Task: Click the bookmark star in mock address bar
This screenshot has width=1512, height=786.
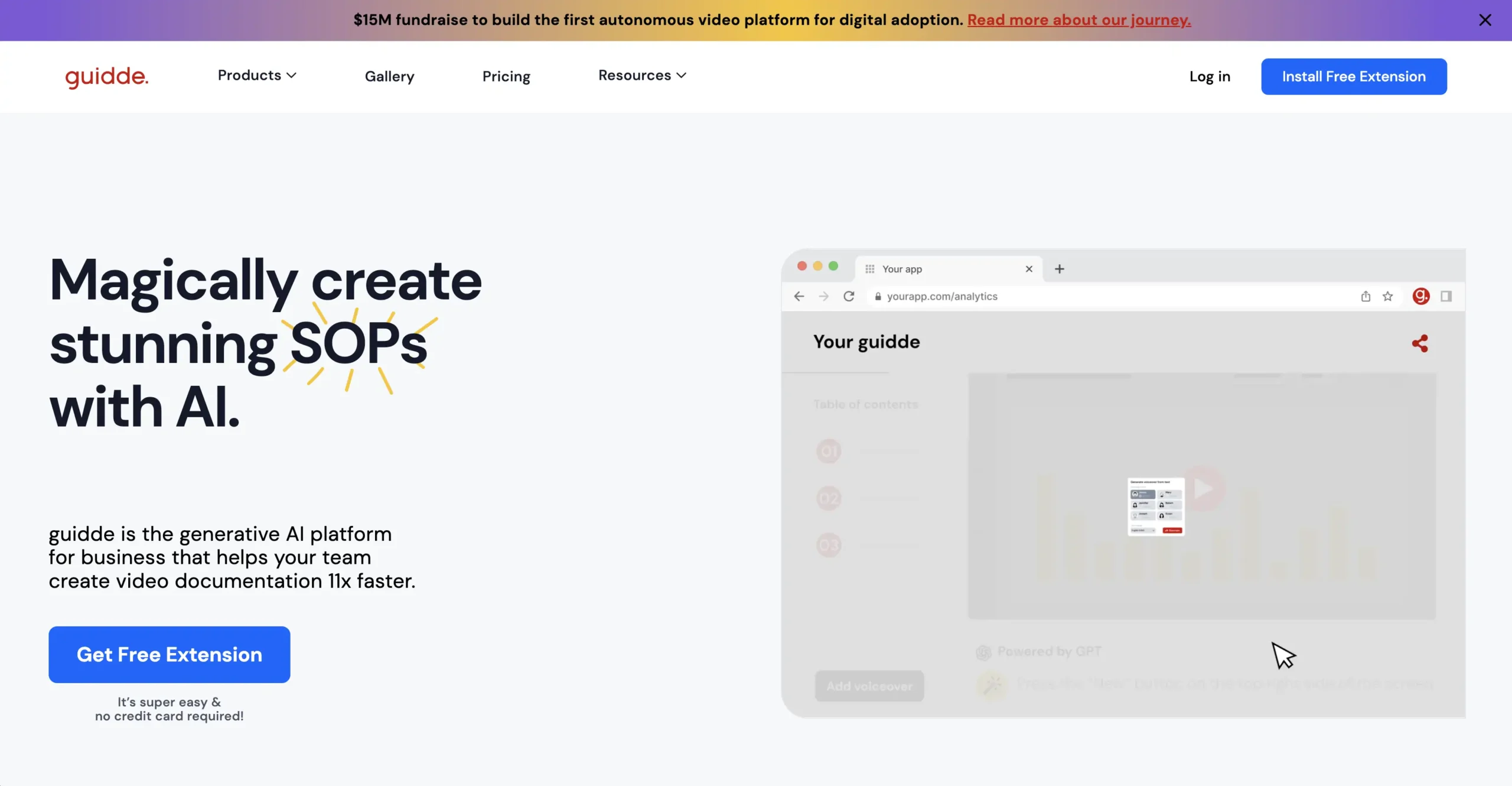Action: [1388, 296]
